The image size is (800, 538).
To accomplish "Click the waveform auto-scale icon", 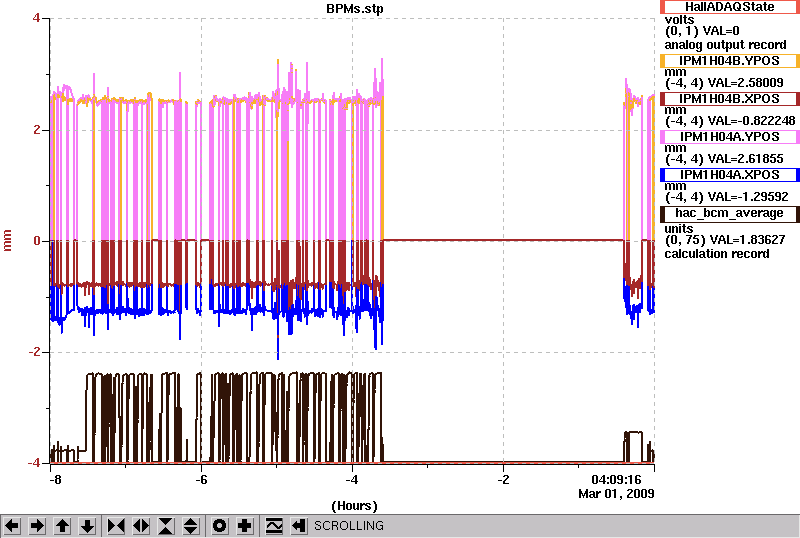I will [x=274, y=526].
